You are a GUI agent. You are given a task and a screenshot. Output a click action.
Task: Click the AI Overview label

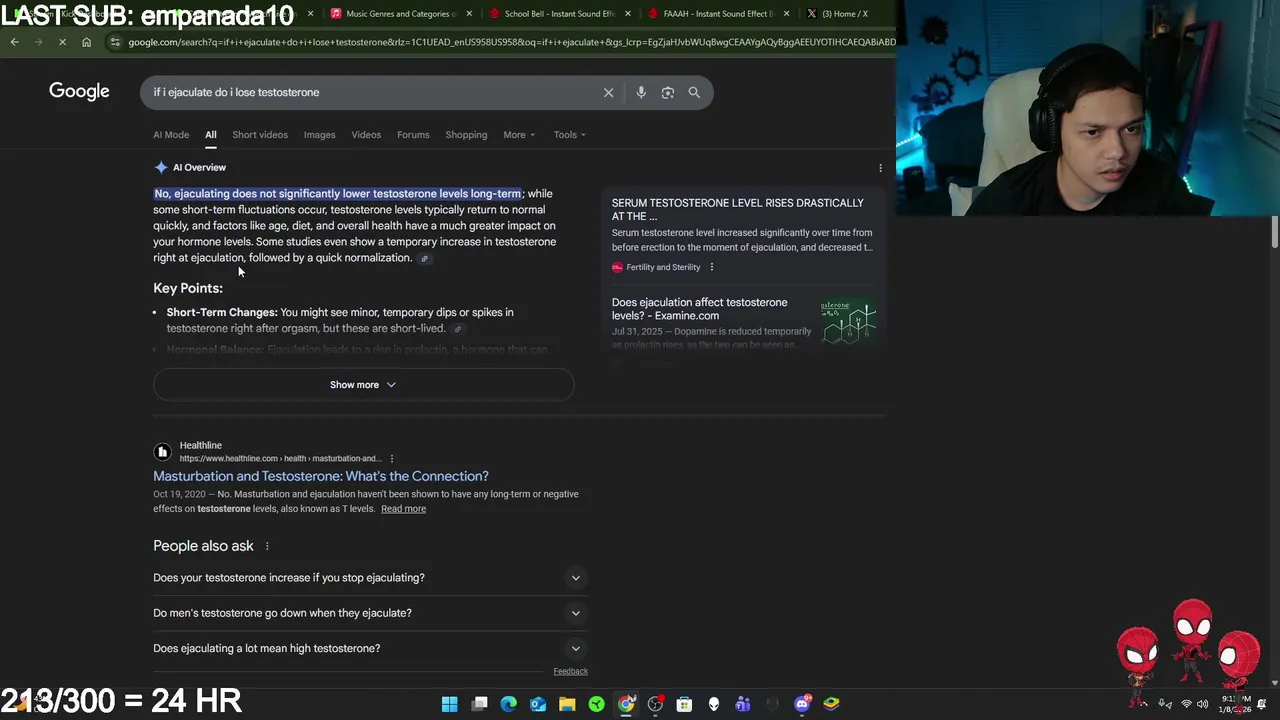click(x=199, y=168)
